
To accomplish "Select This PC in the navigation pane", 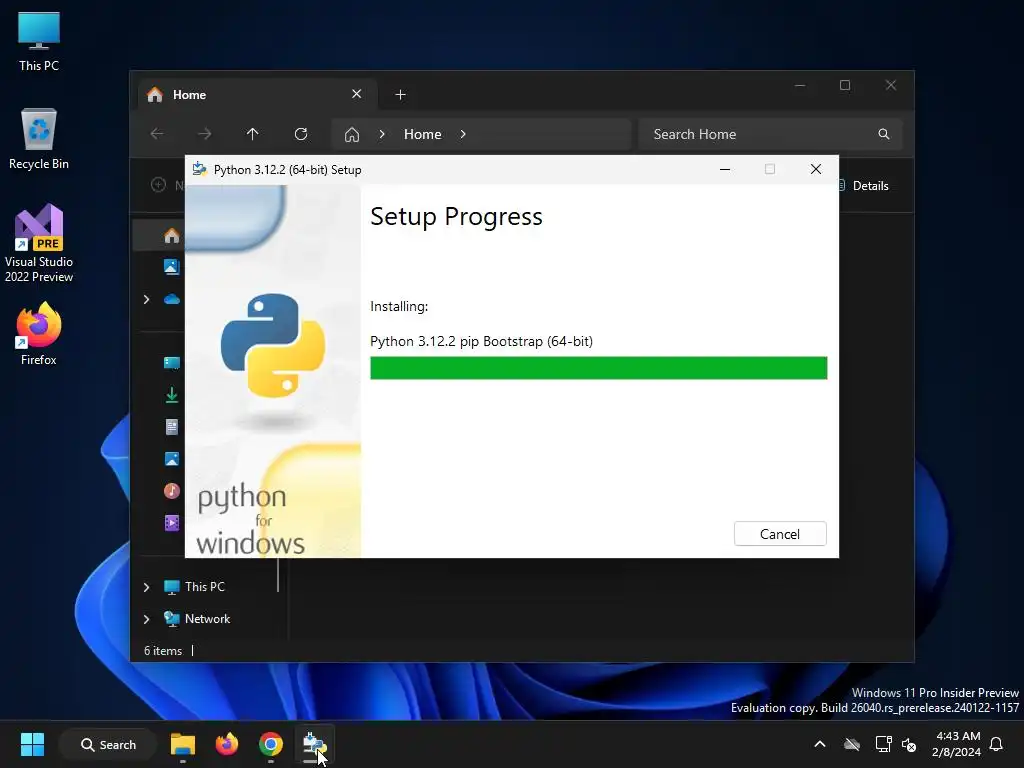I will [x=204, y=586].
